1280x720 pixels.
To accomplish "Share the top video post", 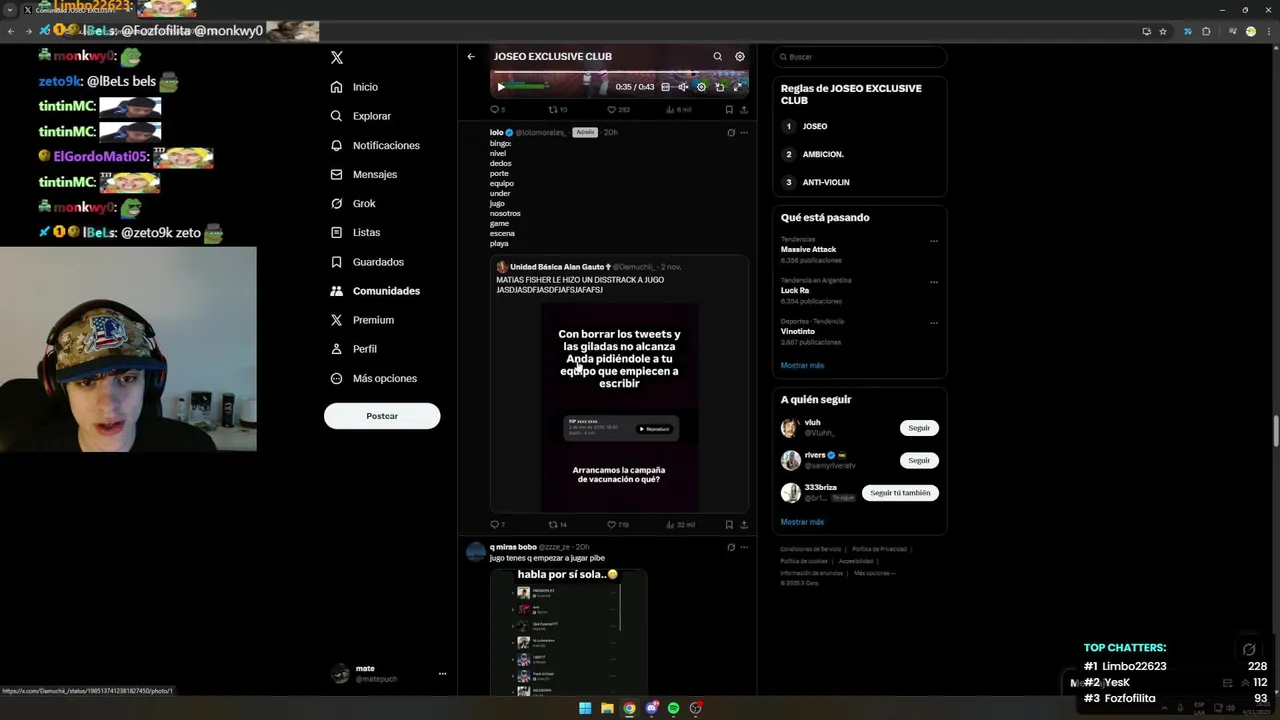I will click(x=743, y=110).
